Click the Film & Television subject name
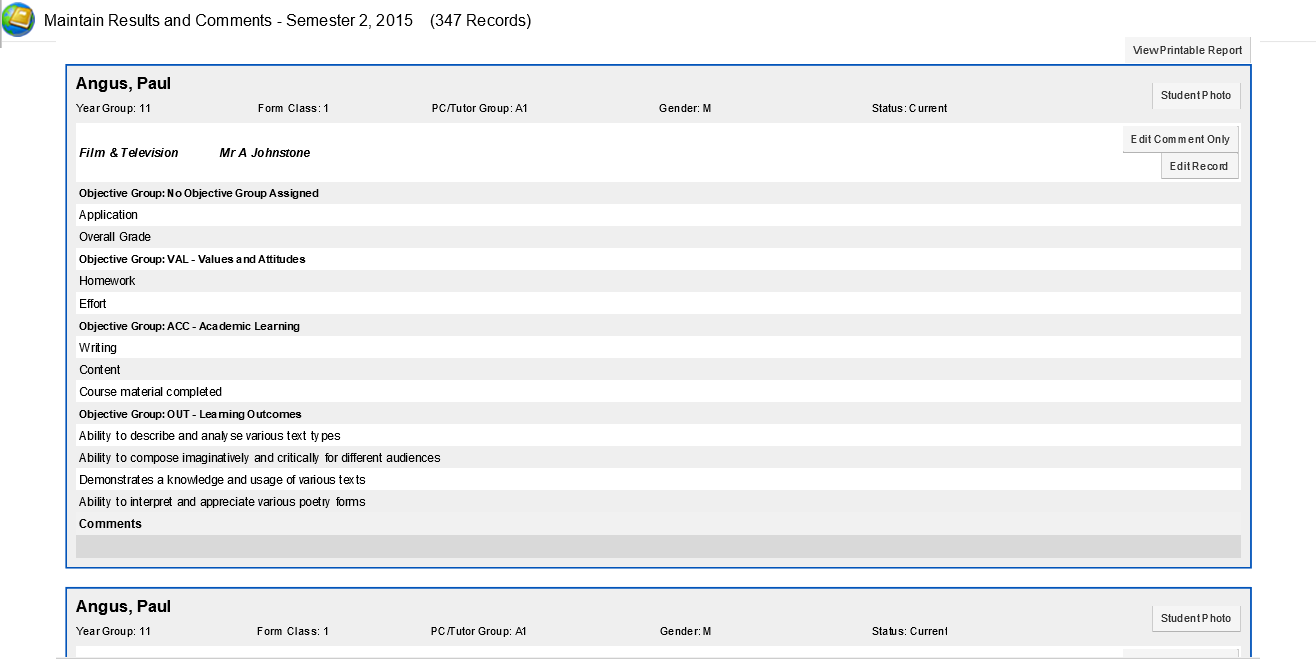 click(x=129, y=153)
